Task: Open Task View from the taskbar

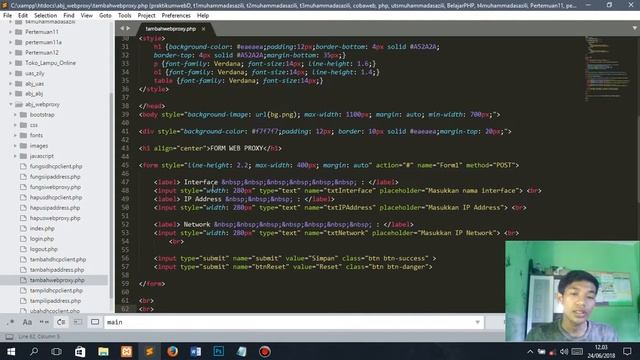Action: tap(57, 351)
